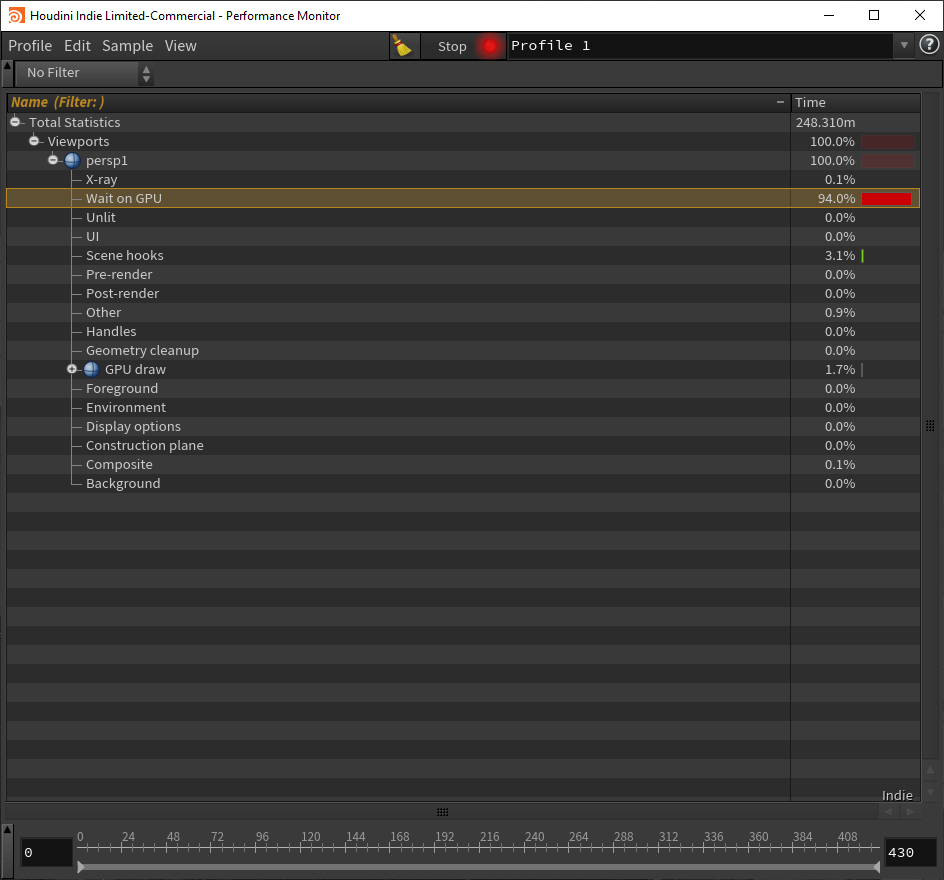Select the X-ray row

(x=463, y=179)
